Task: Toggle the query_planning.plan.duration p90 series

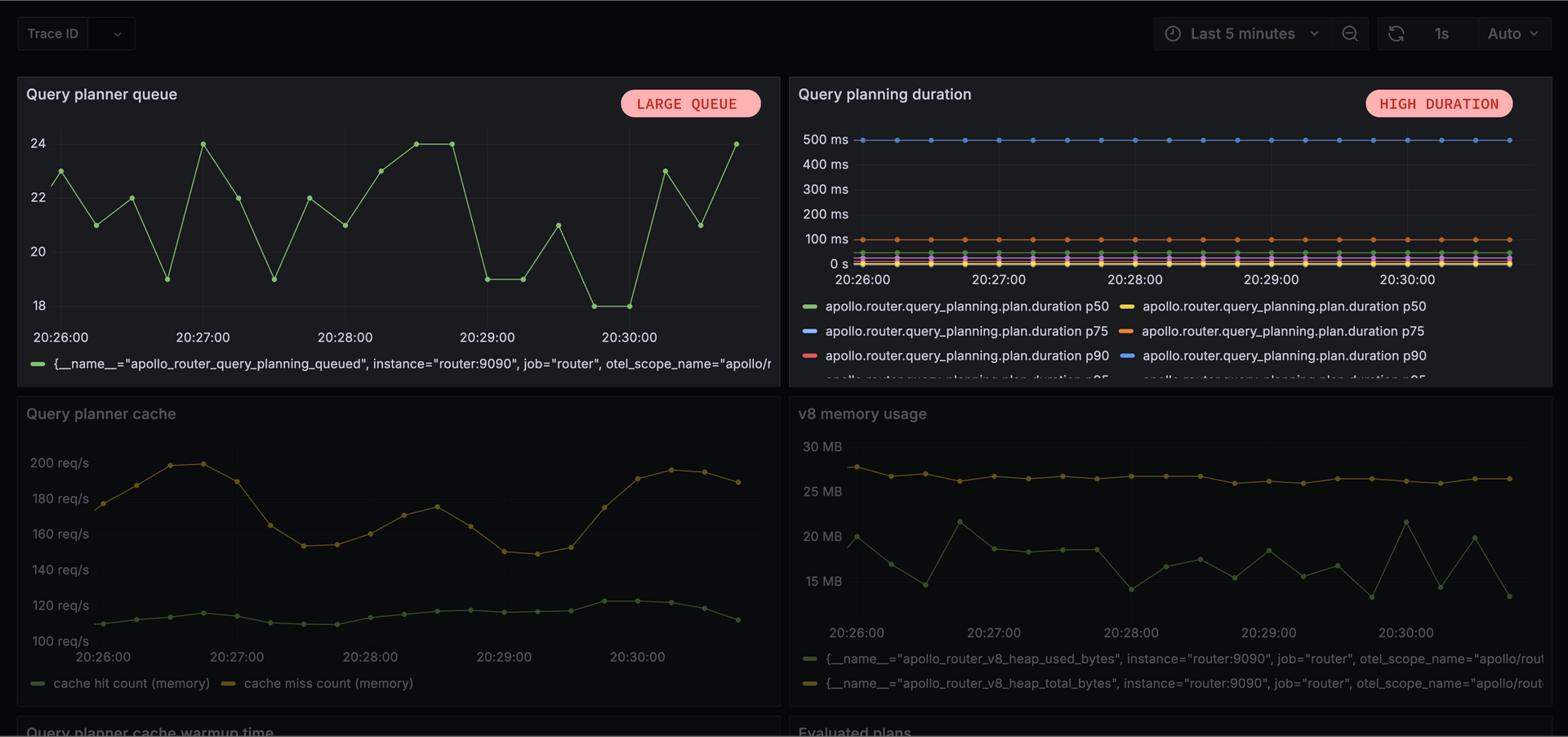Action: 967,355
